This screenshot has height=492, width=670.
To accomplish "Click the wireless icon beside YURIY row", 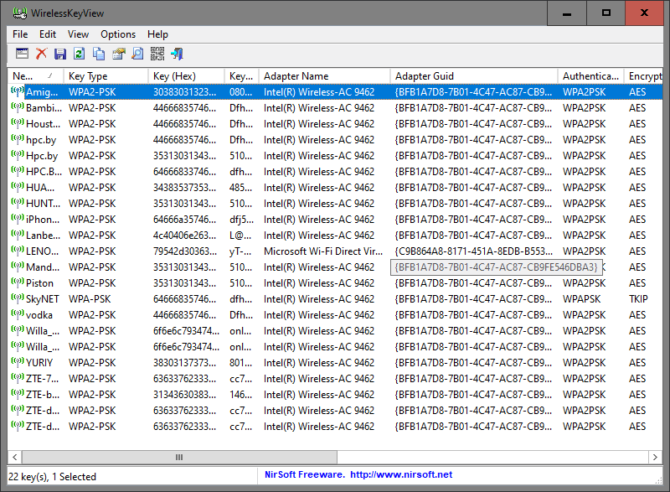I will (18, 362).
